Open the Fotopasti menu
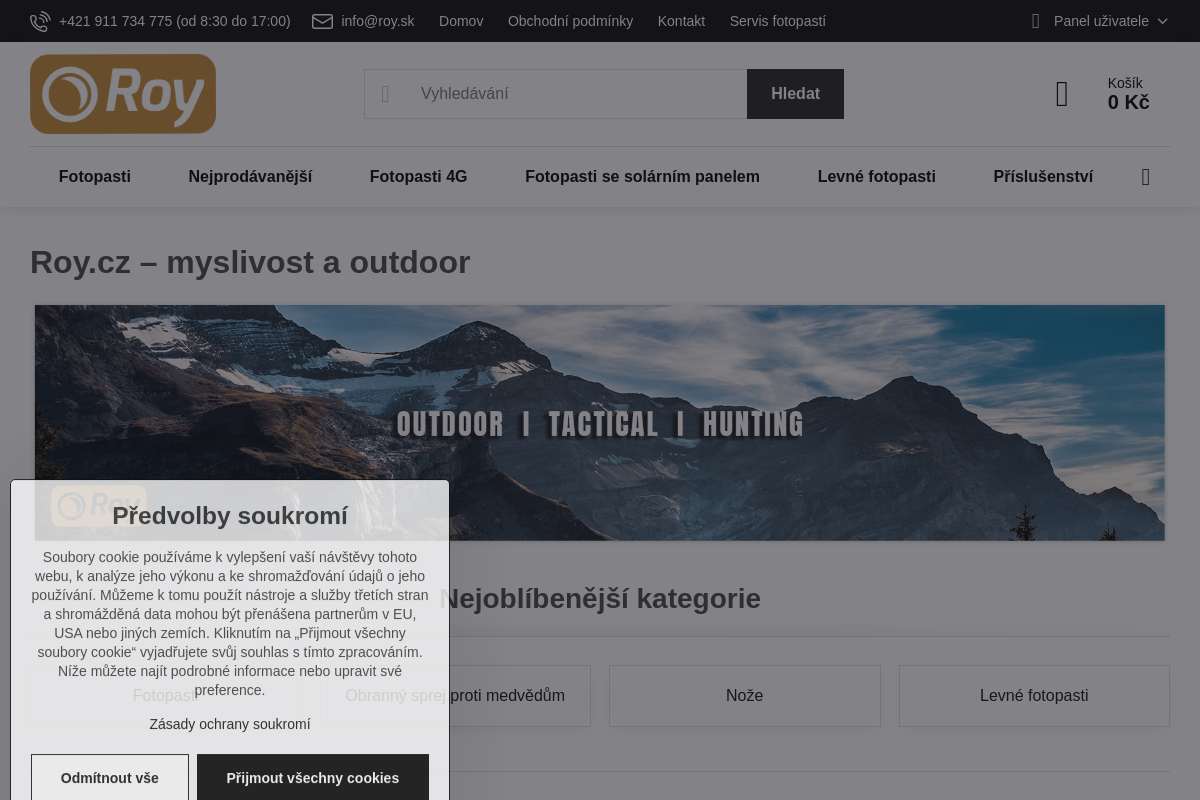Screen dimensions: 1200x800 click(x=95, y=177)
